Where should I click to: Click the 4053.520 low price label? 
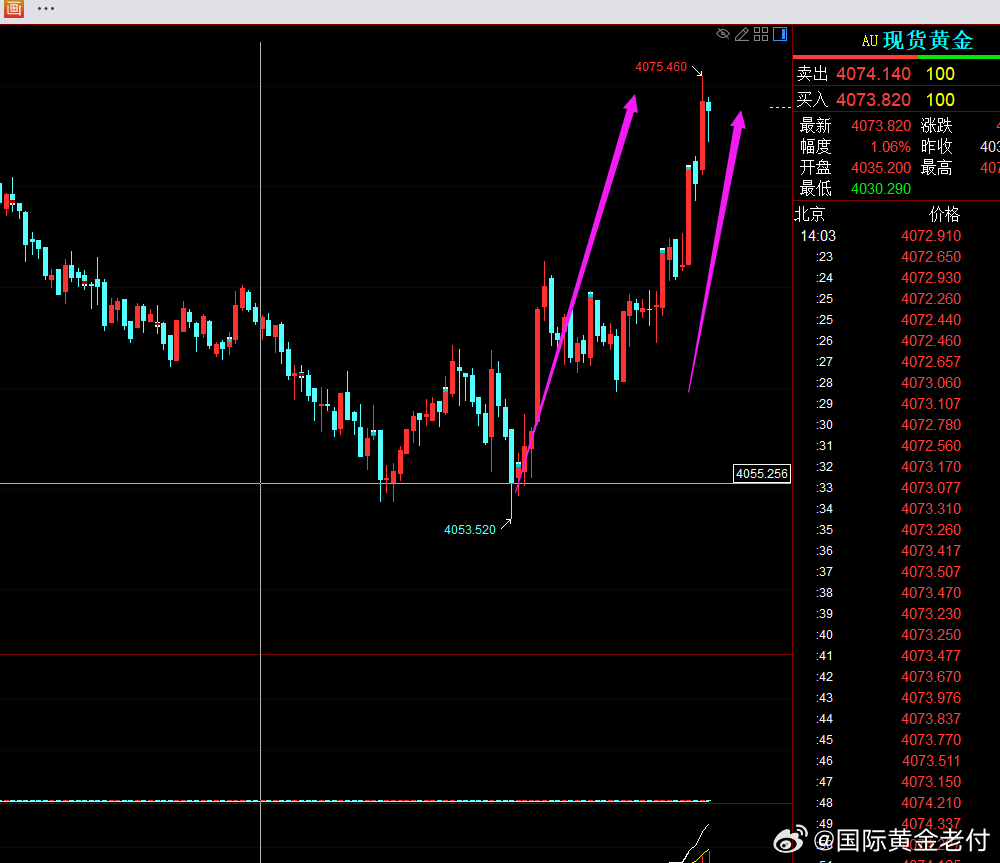pyautogui.click(x=469, y=530)
